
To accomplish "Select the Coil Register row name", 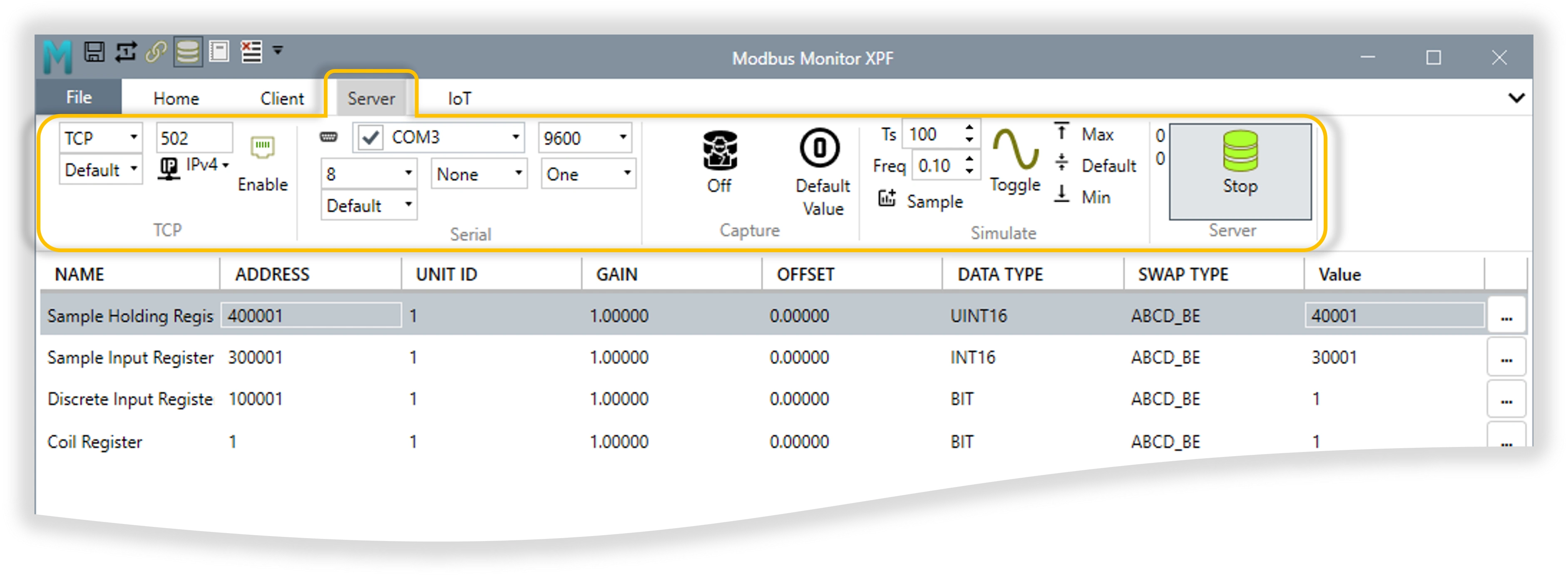I will pos(94,442).
